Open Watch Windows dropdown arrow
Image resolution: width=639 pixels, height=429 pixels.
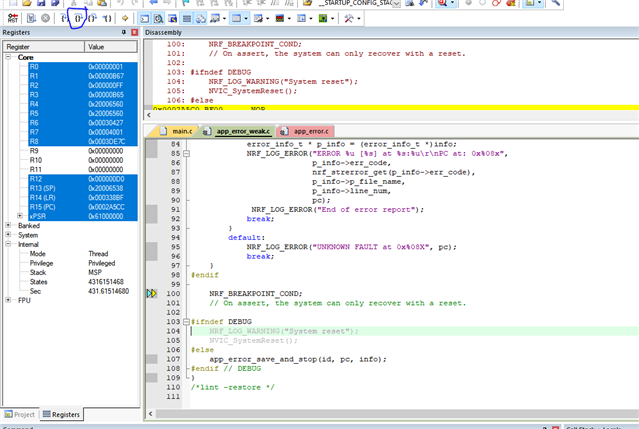coord(224,18)
